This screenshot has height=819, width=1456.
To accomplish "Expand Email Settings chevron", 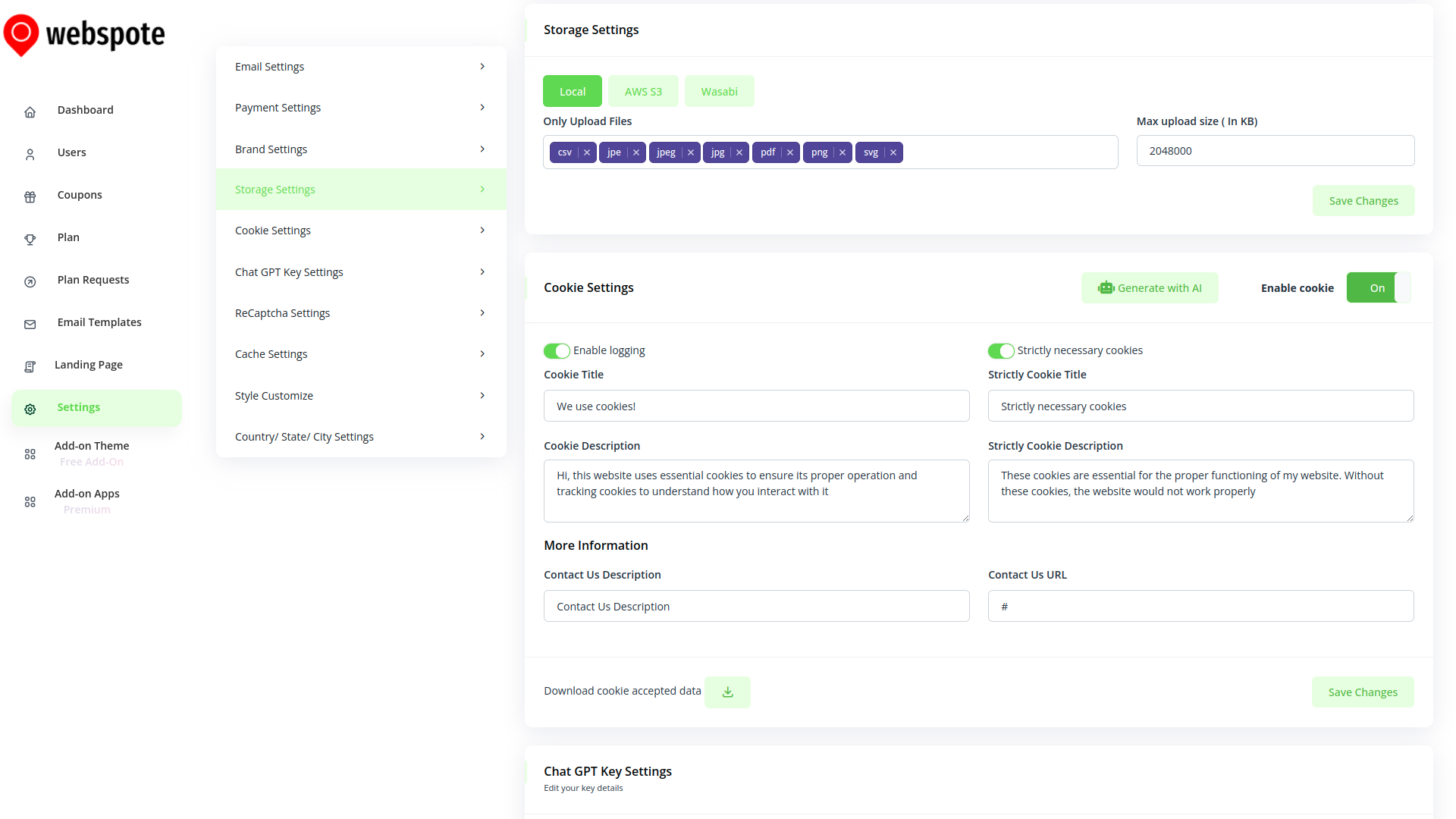I will pos(482,67).
